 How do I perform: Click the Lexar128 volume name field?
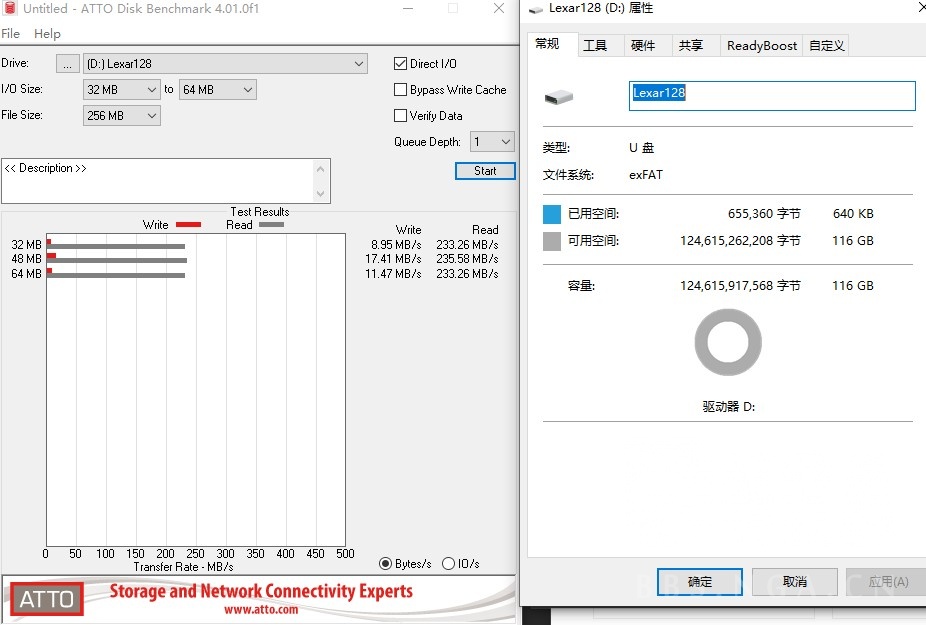[x=770, y=95]
